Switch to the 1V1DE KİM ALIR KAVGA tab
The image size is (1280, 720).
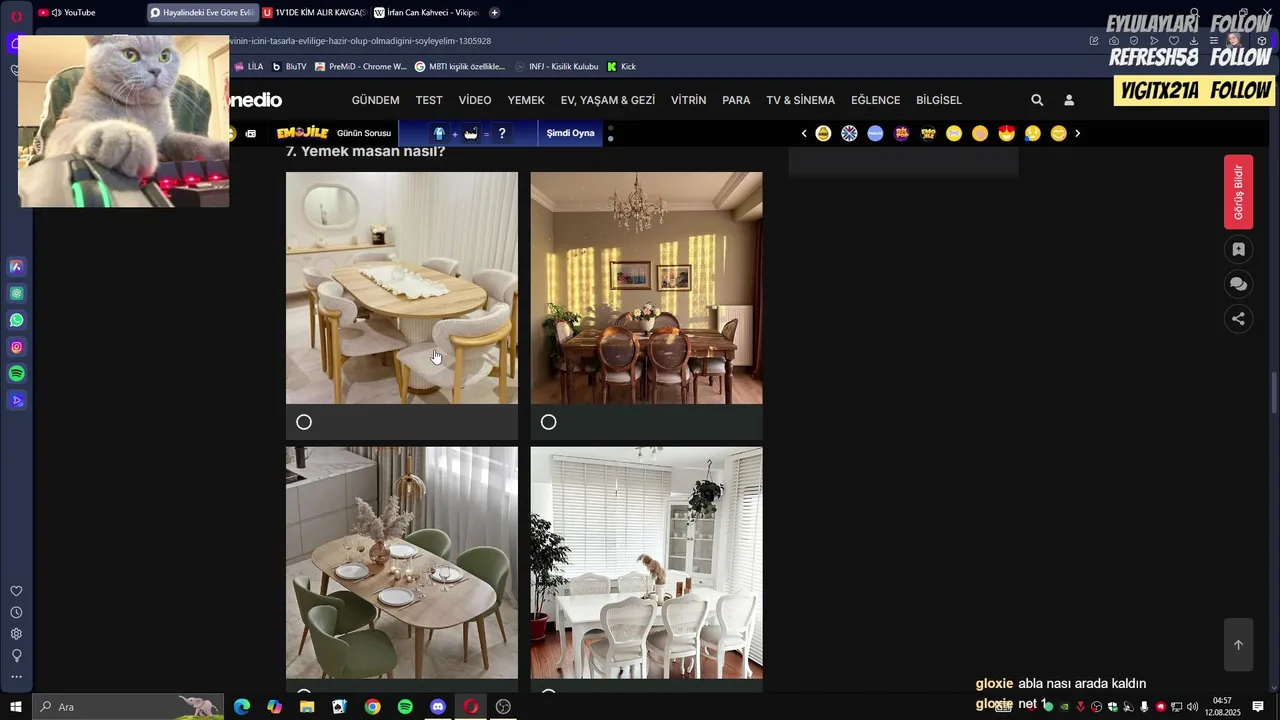pos(314,13)
